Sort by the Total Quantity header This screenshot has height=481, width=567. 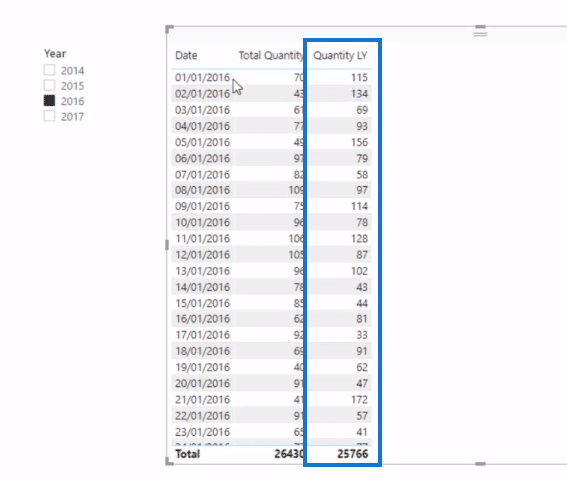[x=271, y=55]
